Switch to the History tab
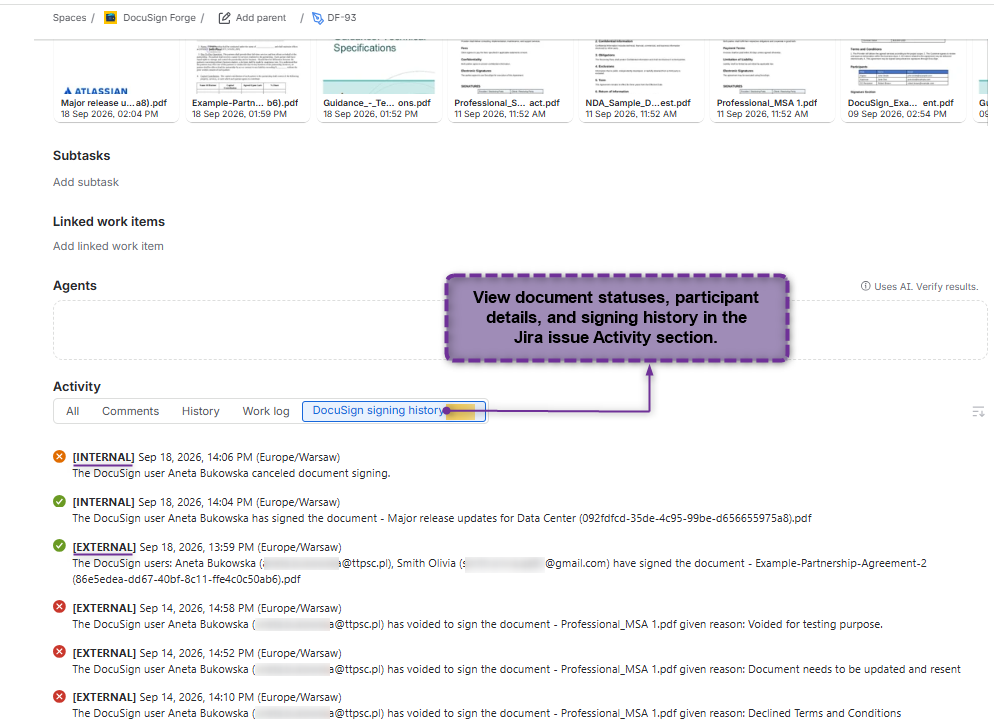994x727 pixels. coord(200,411)
